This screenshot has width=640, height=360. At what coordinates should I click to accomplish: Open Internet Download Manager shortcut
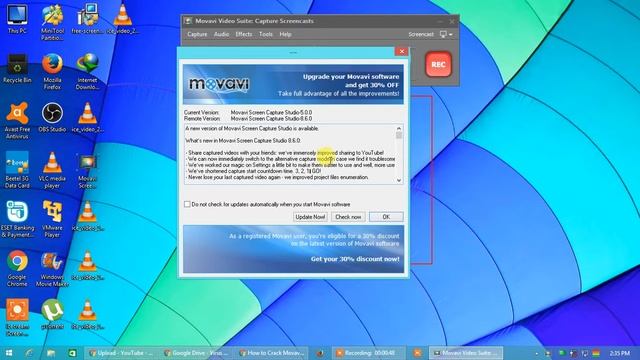coord(87,71)
